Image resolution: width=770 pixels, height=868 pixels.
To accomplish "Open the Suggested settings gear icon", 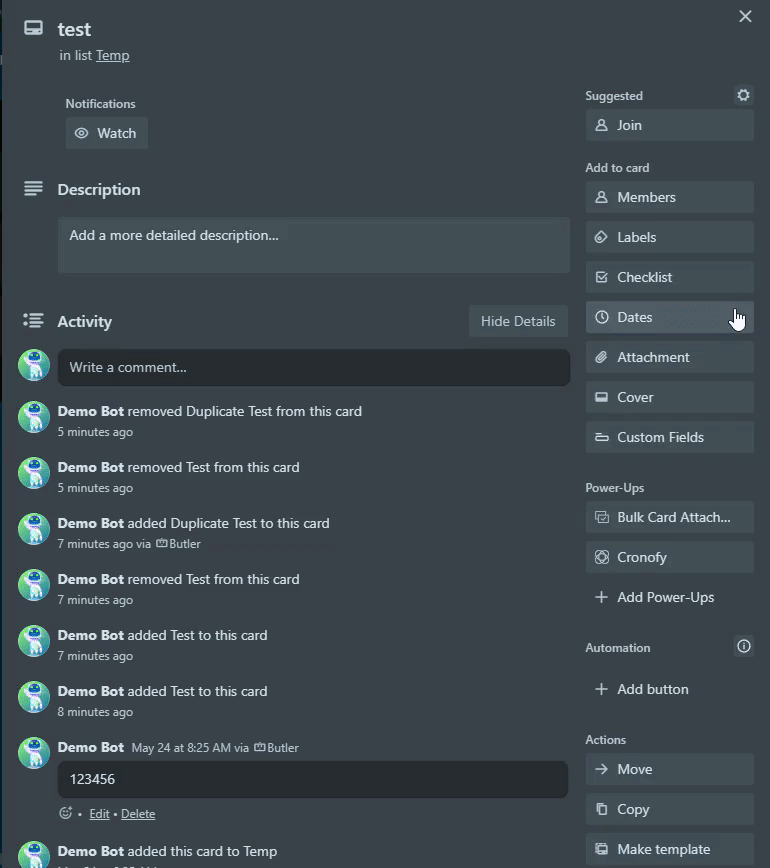I will [x=743, y=95].
